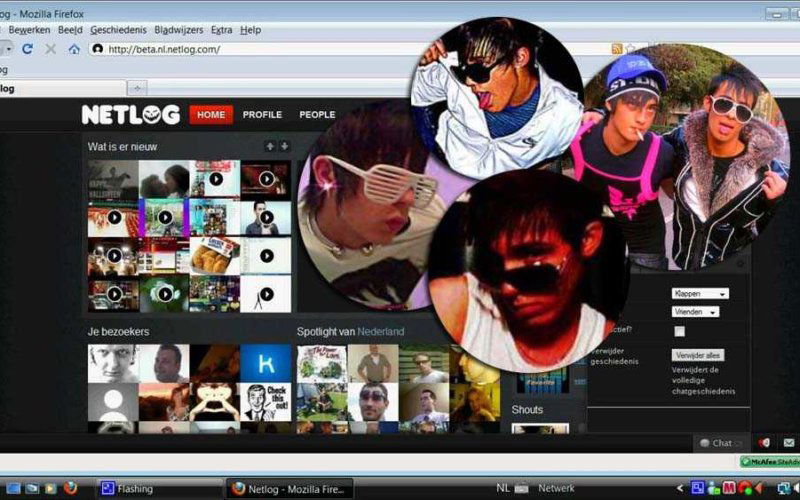
Task: Show hidden tray icons with the chevron
Action: point(680,488)
